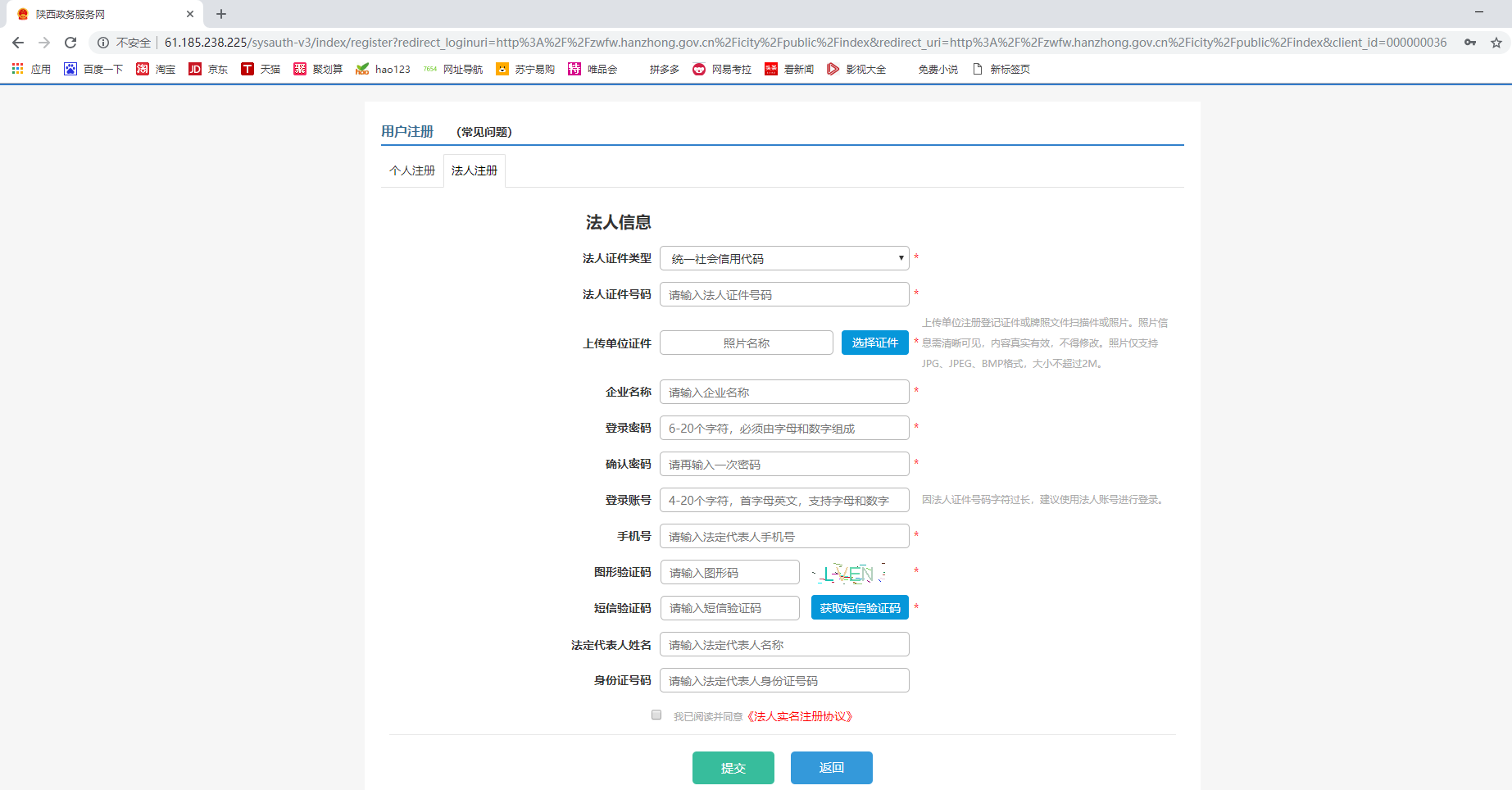
Task: Open the 法人证件类型 dropdown
Action: click(x=783, y=257)
